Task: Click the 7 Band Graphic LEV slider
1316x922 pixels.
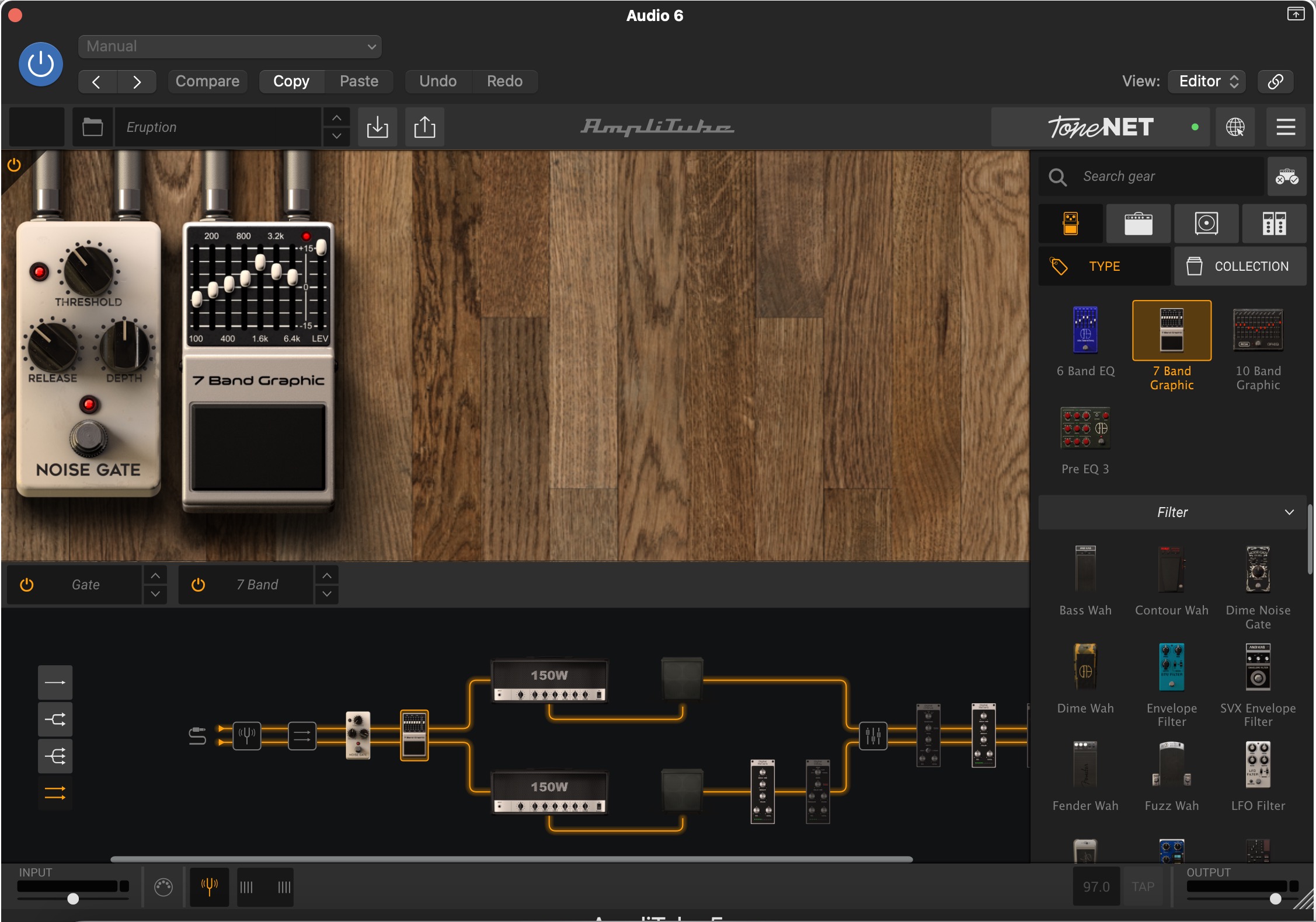Action: click(321, 247)
